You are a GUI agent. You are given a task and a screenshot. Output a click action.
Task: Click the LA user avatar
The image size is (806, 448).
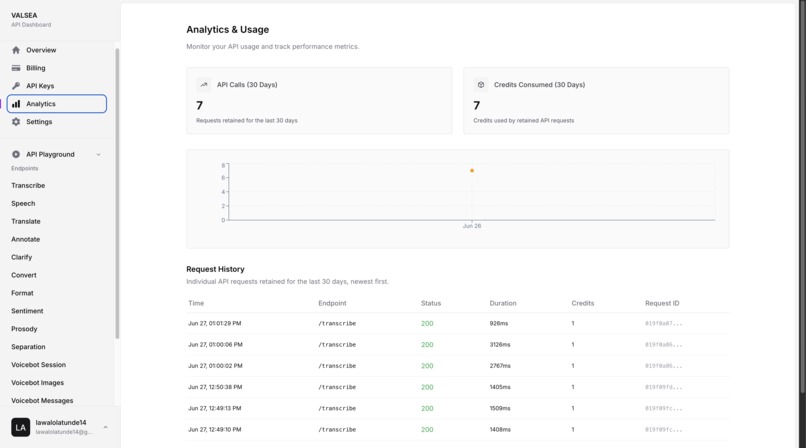(21, 427)
